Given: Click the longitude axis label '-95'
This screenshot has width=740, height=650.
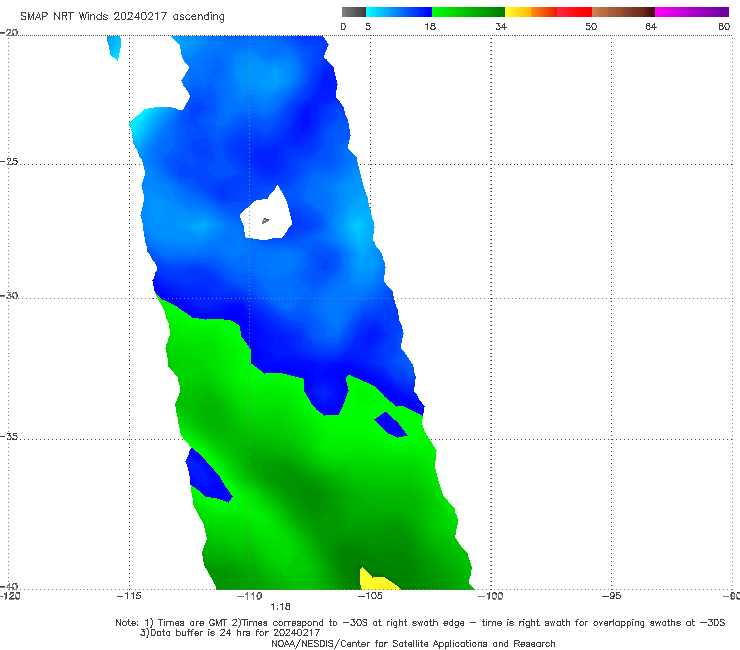Looking at the screenshot, I should point(611,596).
